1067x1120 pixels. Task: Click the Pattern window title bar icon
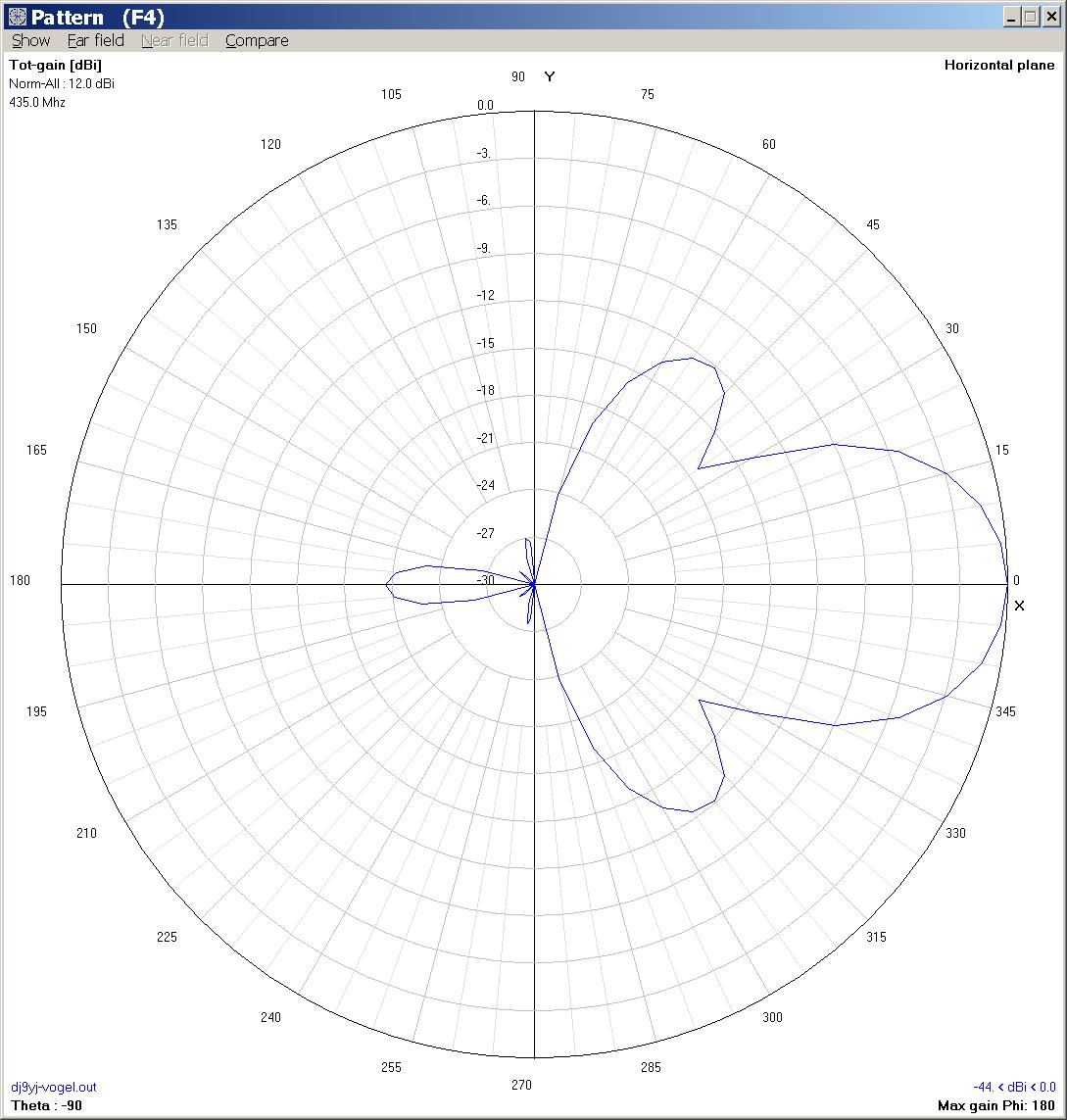pyautogui.click(x=17, y=17)
